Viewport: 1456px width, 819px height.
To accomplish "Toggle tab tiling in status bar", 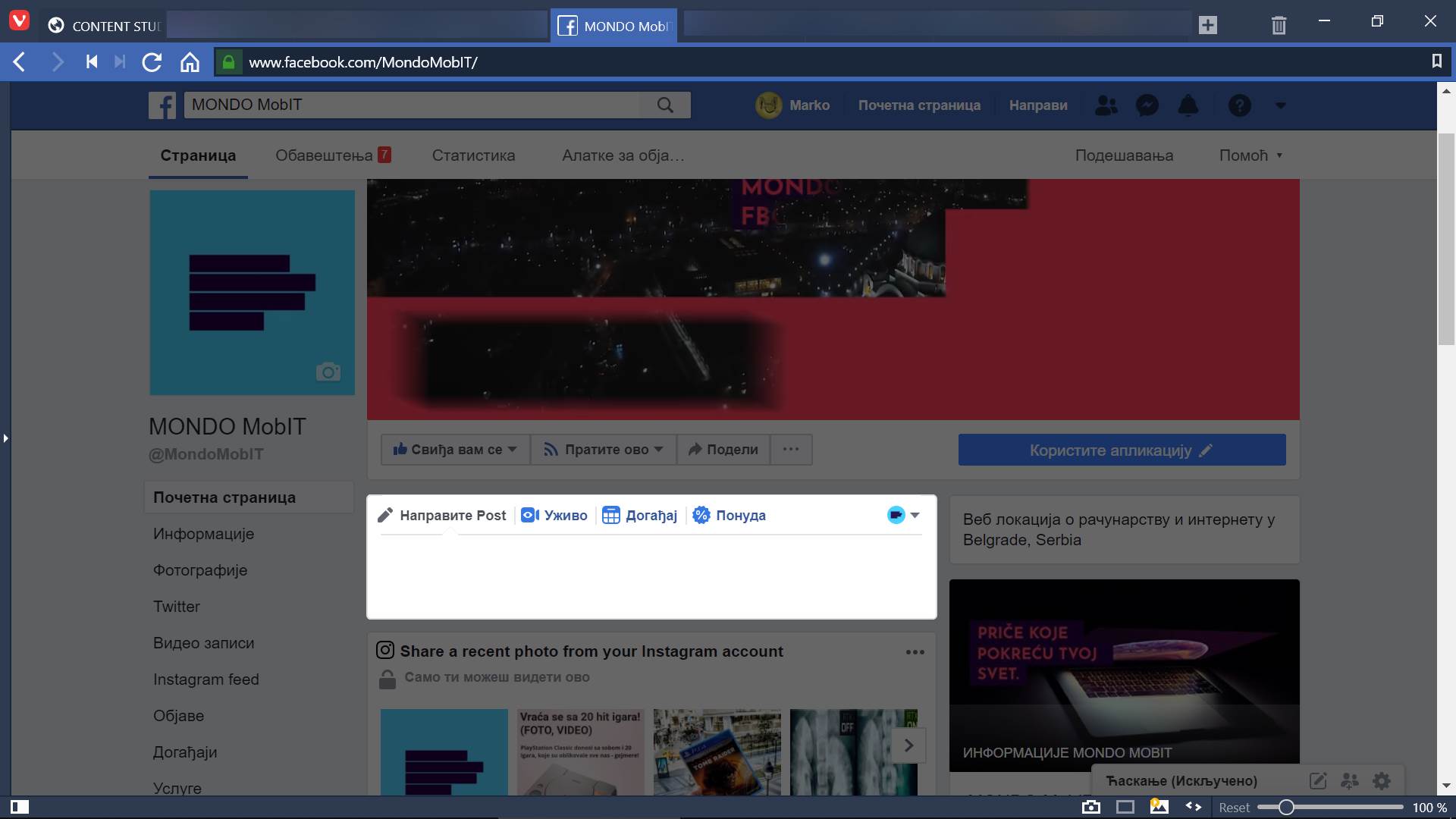I will (1125, 807).
